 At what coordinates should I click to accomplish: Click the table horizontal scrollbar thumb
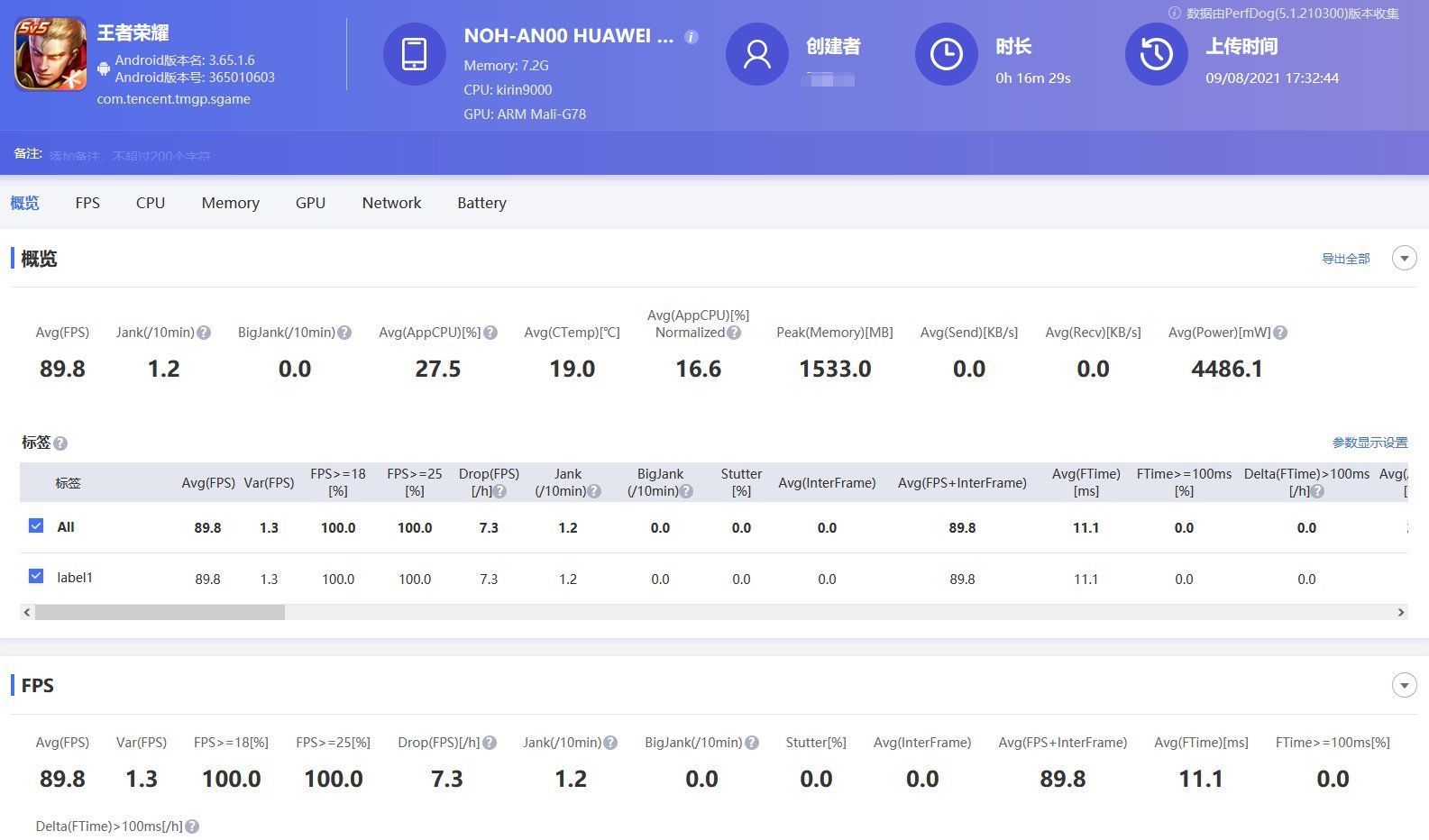pos(160,612)
